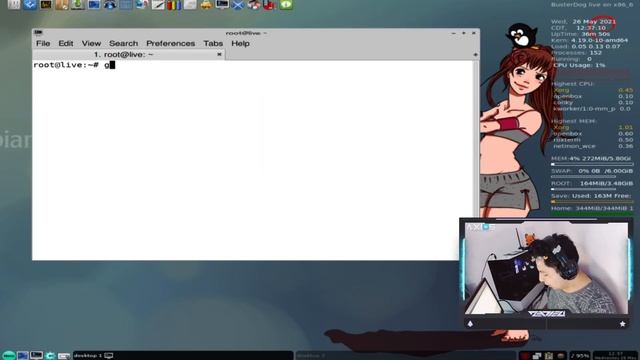Click the white paper icon in top launcher
This screenshot has width=640, height=360.
(190, 4)
